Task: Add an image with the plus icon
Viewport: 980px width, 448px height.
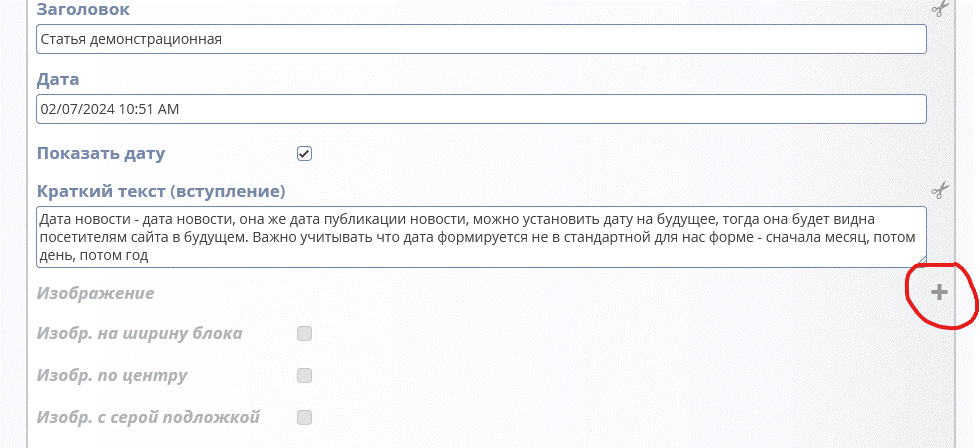Action: (x=939, y=292)
